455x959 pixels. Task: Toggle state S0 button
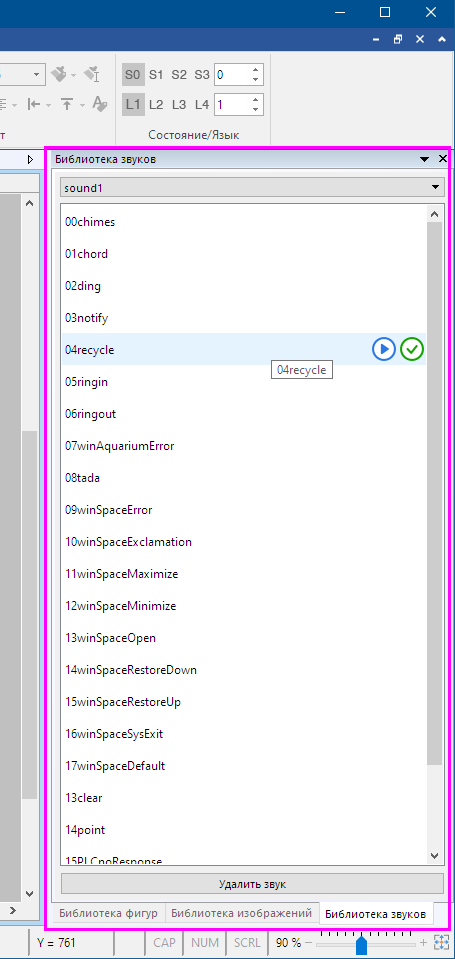tap(133, 75)
